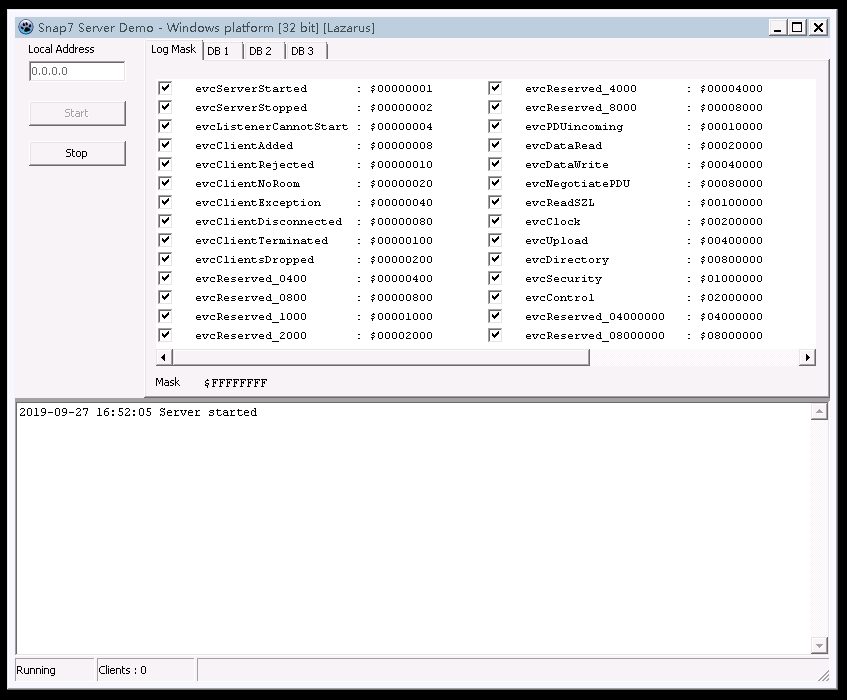847x700 pixels.
Task: Click the $00000001 mask value
Action: pyautogui.click(x=401, y=89)
